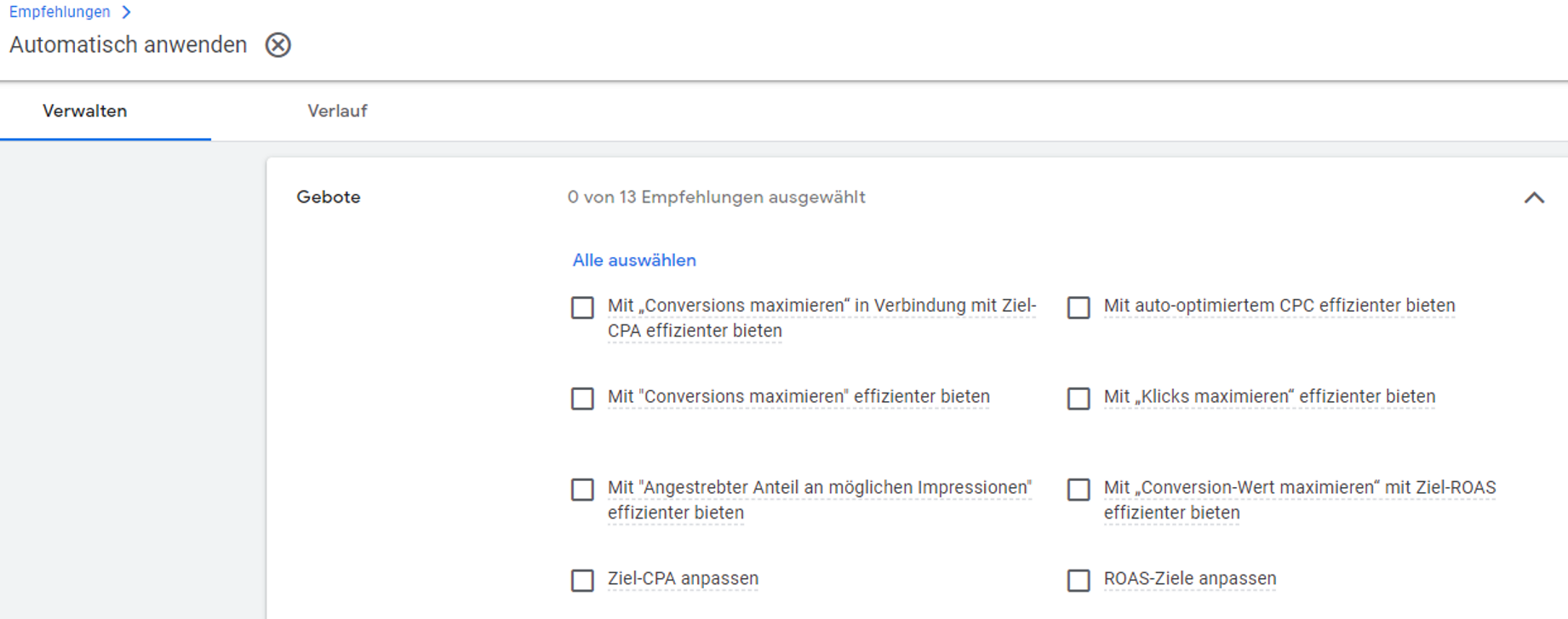Enable Conversion-Wert maximieren mit Ziel-ROAS

click(1077, 490)
